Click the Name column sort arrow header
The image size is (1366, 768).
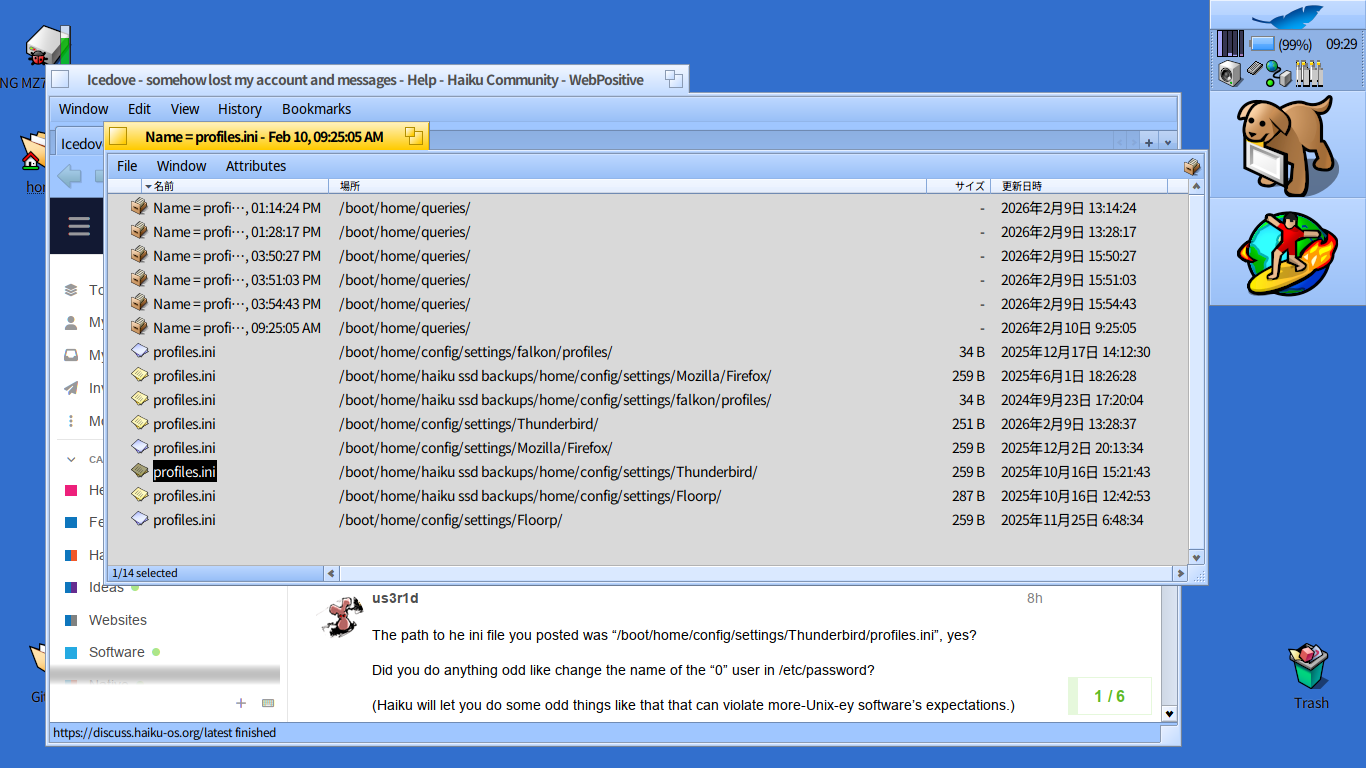(x=149, y=186)
